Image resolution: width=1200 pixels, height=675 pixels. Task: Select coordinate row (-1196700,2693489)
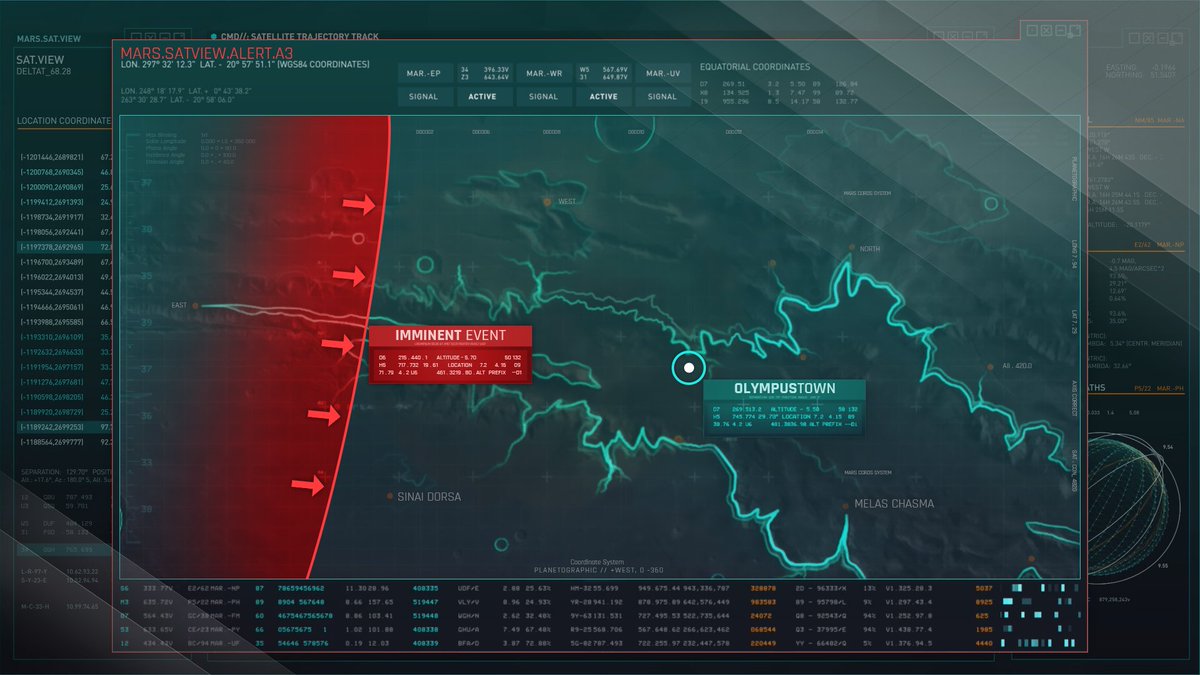[52, 261]
